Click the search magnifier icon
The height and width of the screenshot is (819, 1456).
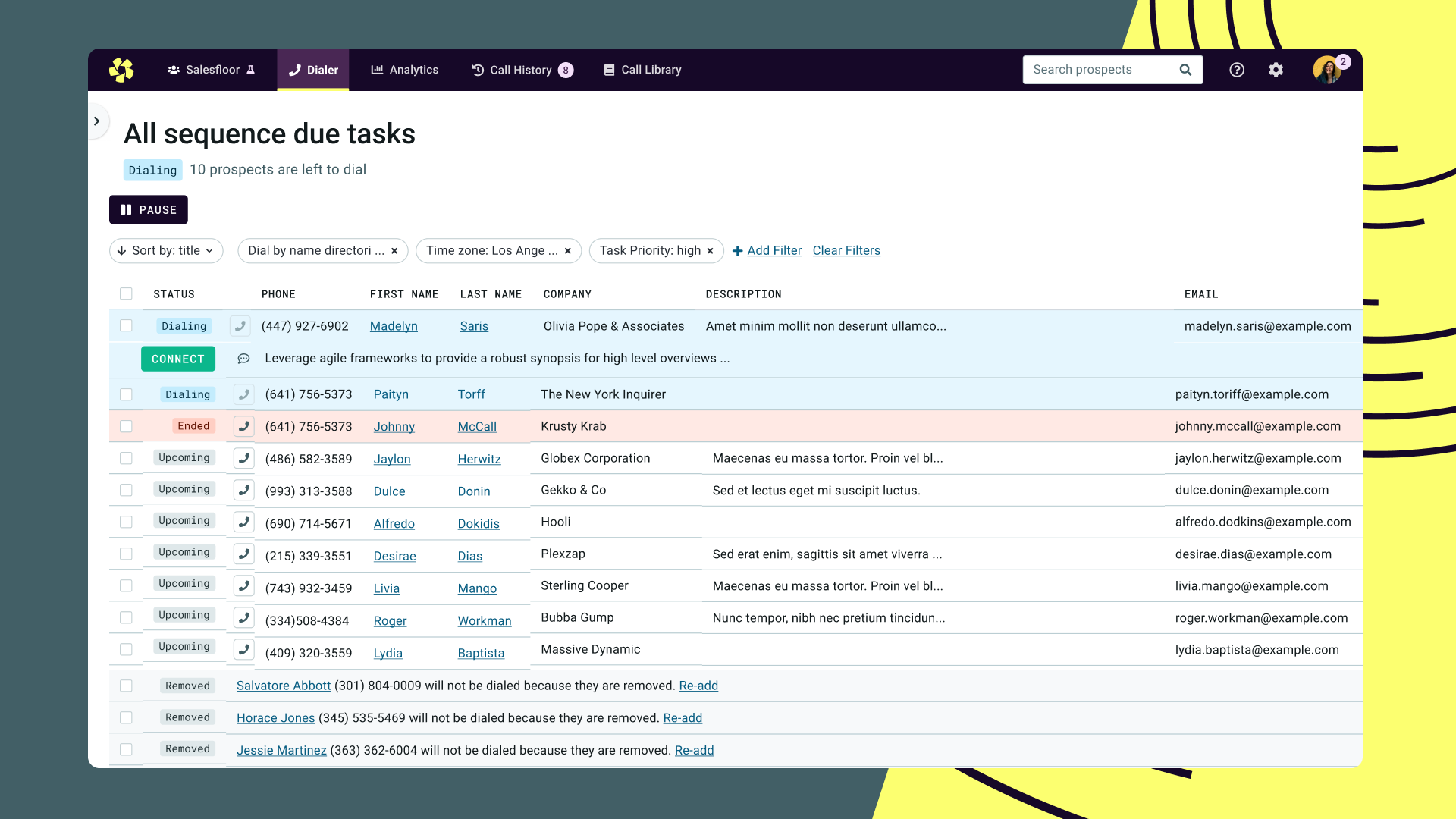coord(1185,70)
